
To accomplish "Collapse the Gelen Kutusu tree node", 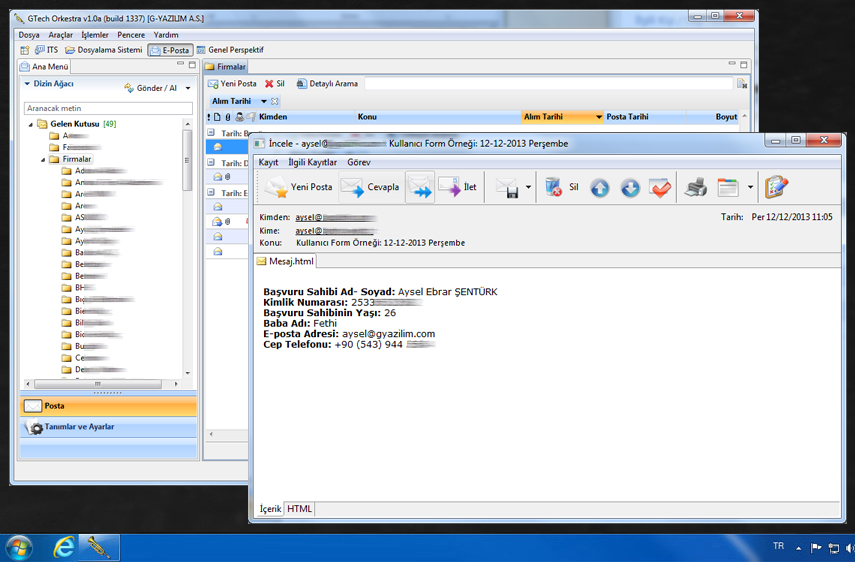I will (x=31, y=124).
